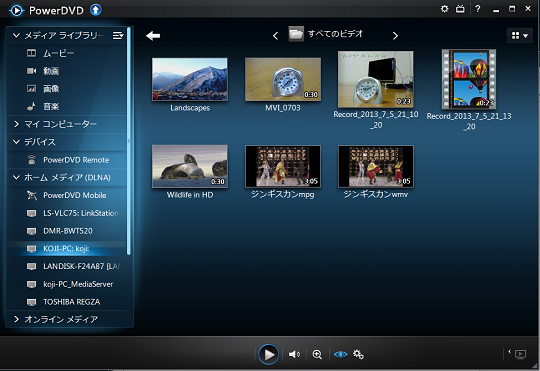540x371 pixels.
Task: Collapse デバイス section
Action: point(16,142)
